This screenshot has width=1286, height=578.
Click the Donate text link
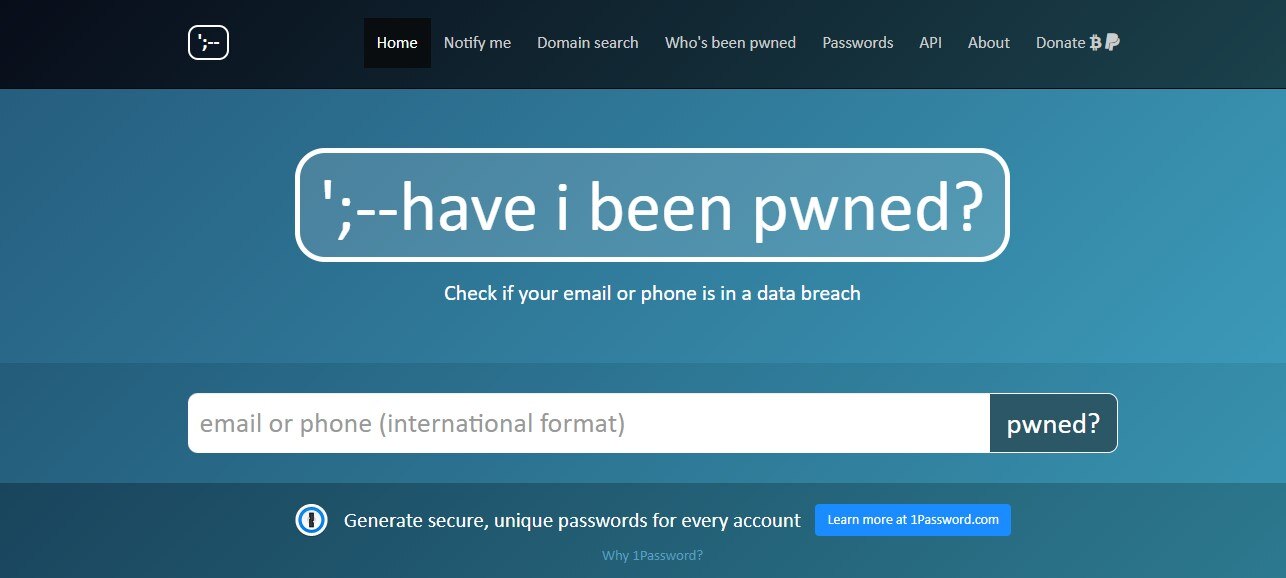(x=1060, y=43)
